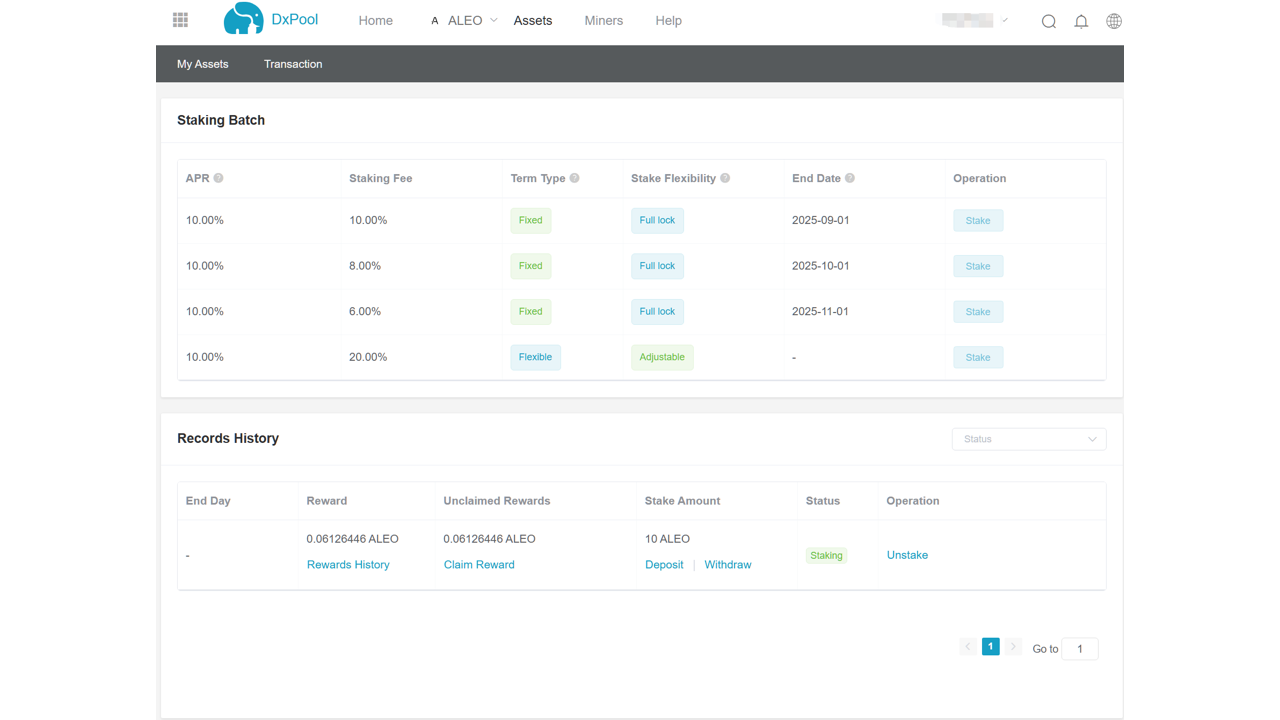Click the Unstake link
Screen dimensions: 1280x720
click(x=907, y=555)
